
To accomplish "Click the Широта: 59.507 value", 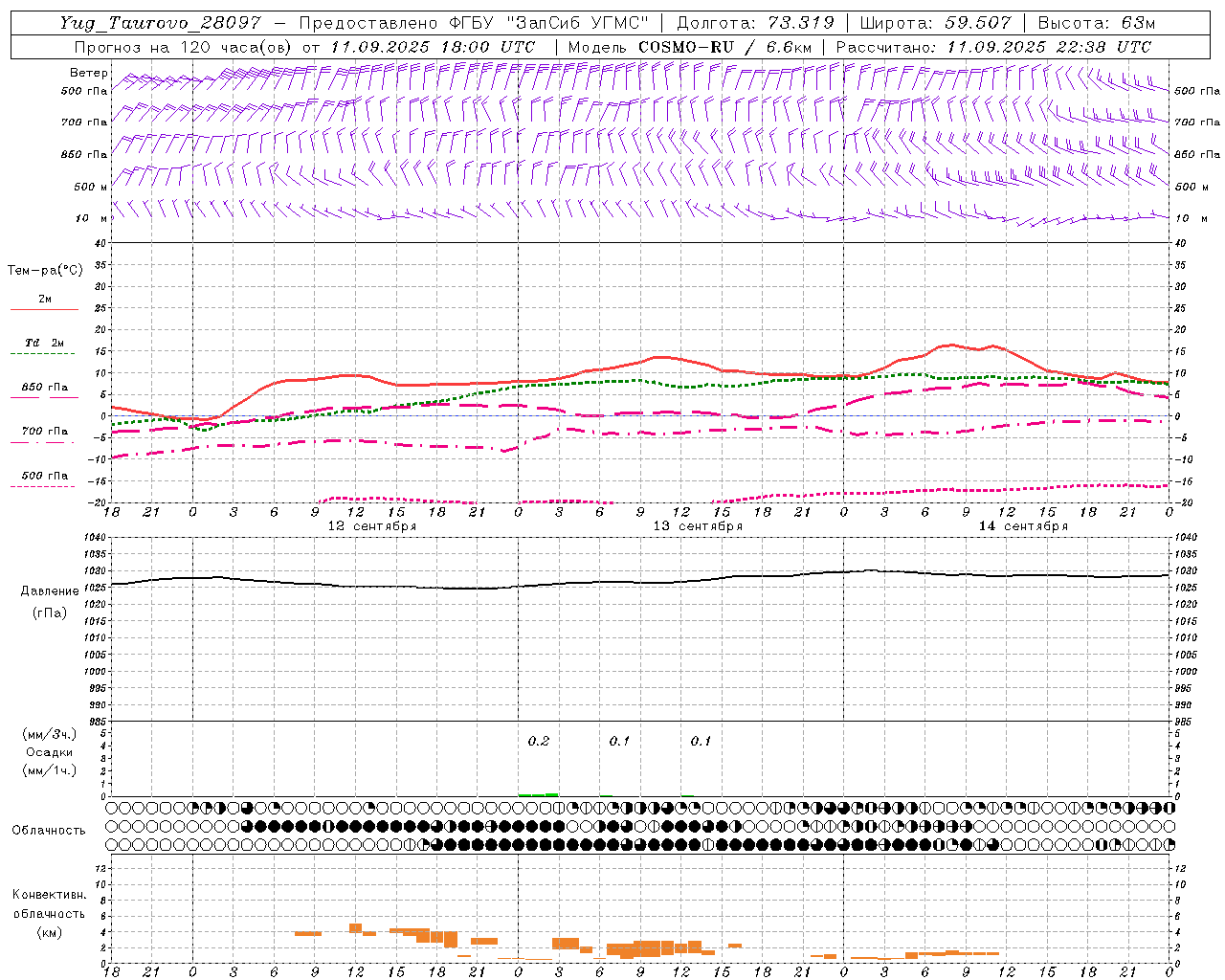I will pos(935,23).
